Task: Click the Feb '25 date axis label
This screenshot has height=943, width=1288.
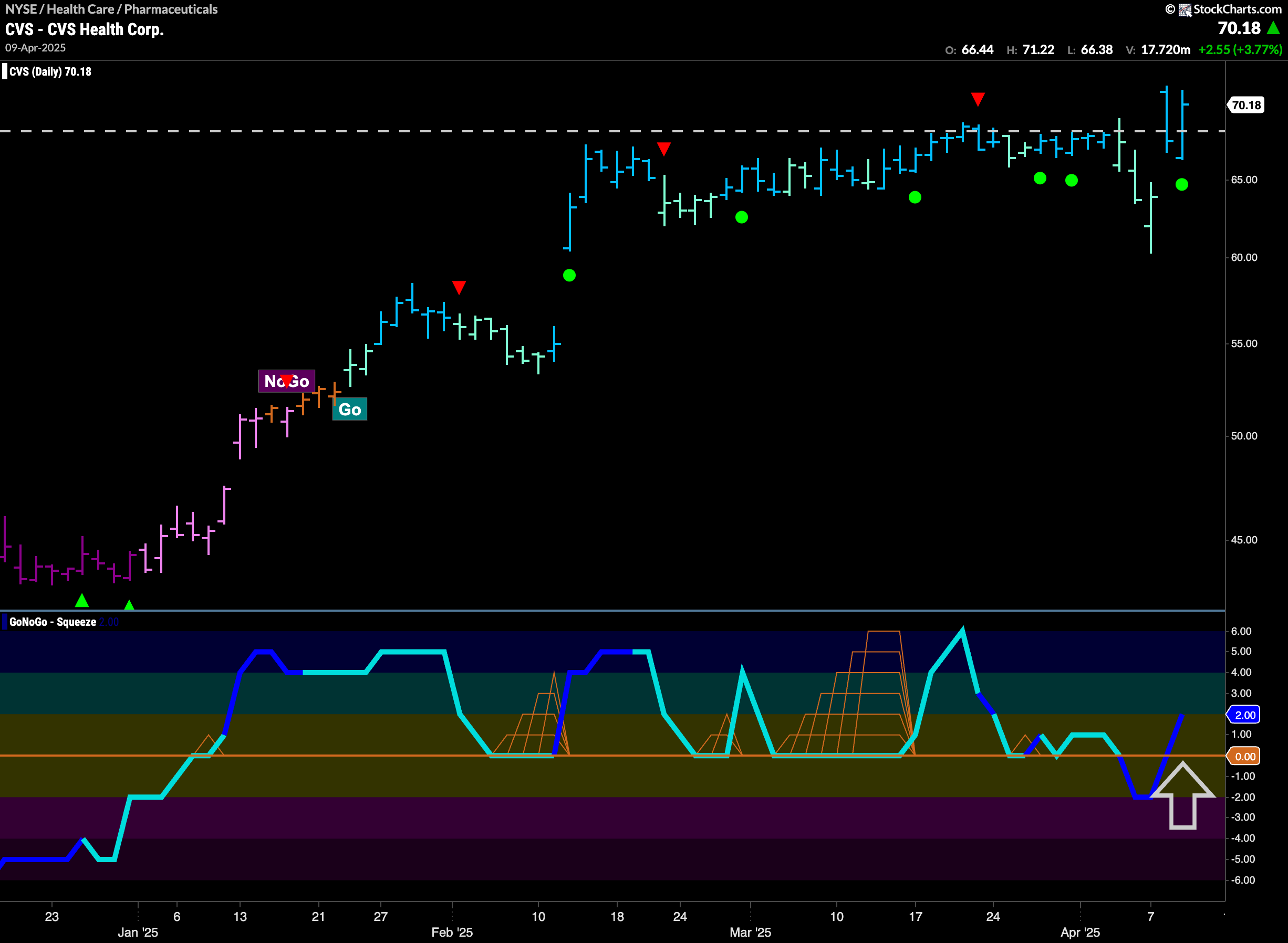Action: 452,932
